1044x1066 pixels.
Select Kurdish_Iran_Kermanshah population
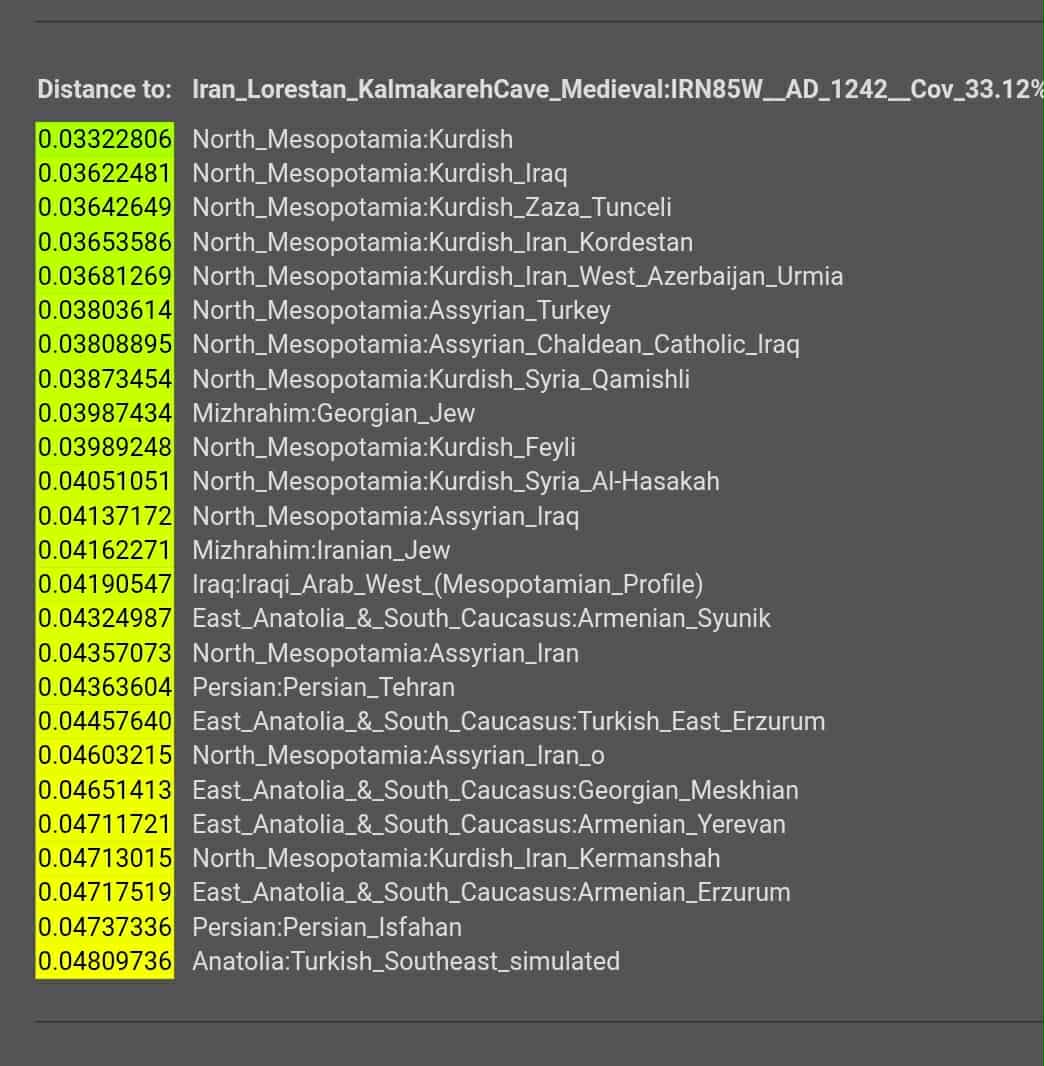457,858
